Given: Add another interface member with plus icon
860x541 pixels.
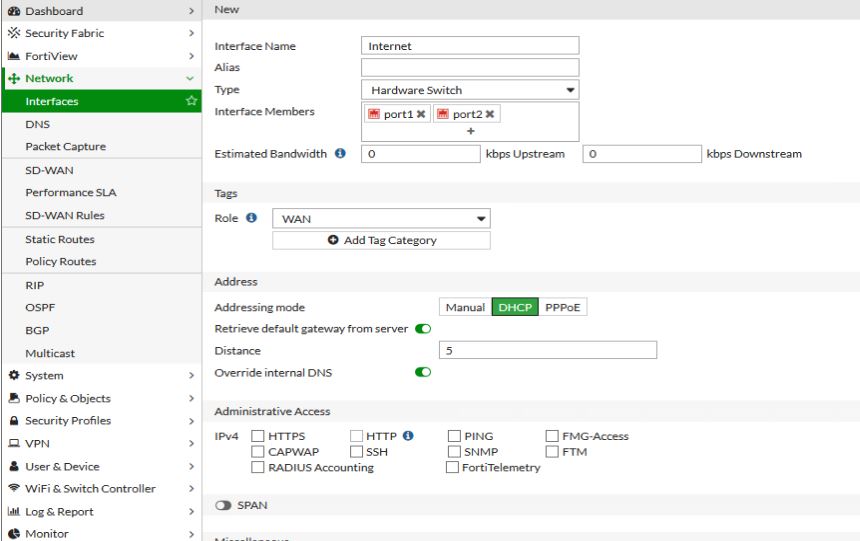Looking at the screenshot, I should coord(470,131).
